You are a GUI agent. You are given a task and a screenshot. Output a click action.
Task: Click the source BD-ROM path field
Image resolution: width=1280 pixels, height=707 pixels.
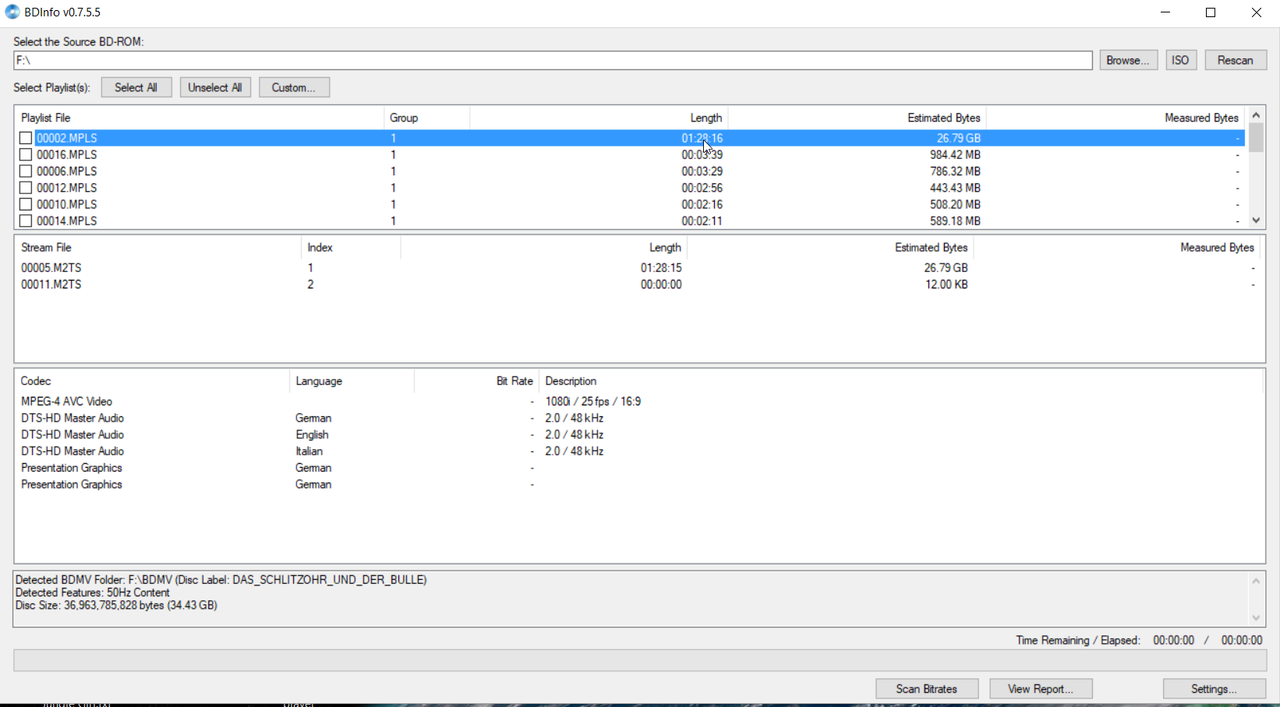[553, 61]
